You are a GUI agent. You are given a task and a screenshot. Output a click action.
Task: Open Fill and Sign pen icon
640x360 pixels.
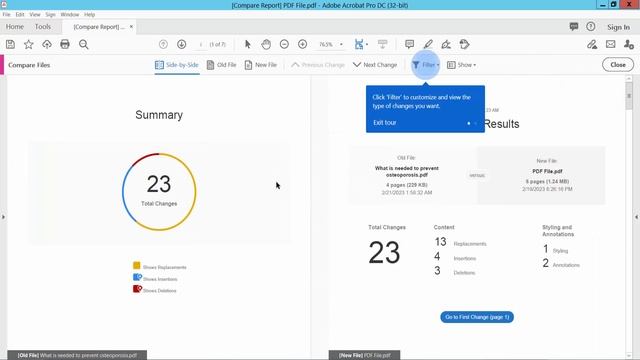click(x=592, y=44)
